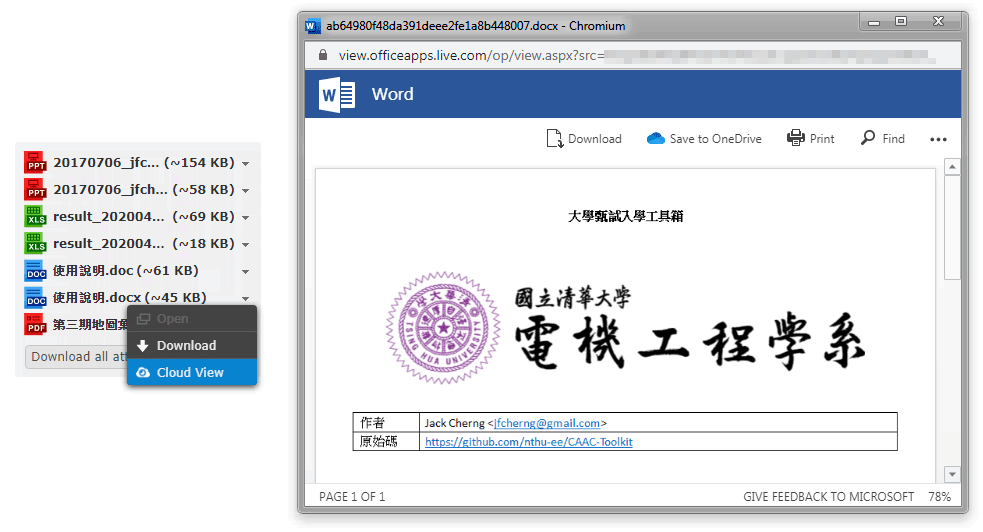The image size is (983, 532).
Task: Open the more options ellipsis menu
Action: pos(938,139)
